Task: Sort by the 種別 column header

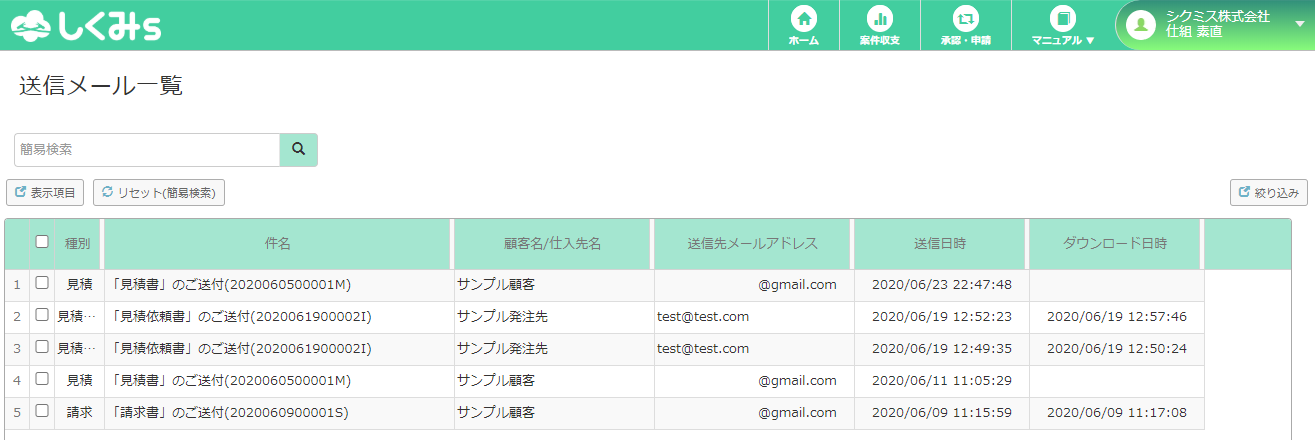Action: click(x=78, y=244)
